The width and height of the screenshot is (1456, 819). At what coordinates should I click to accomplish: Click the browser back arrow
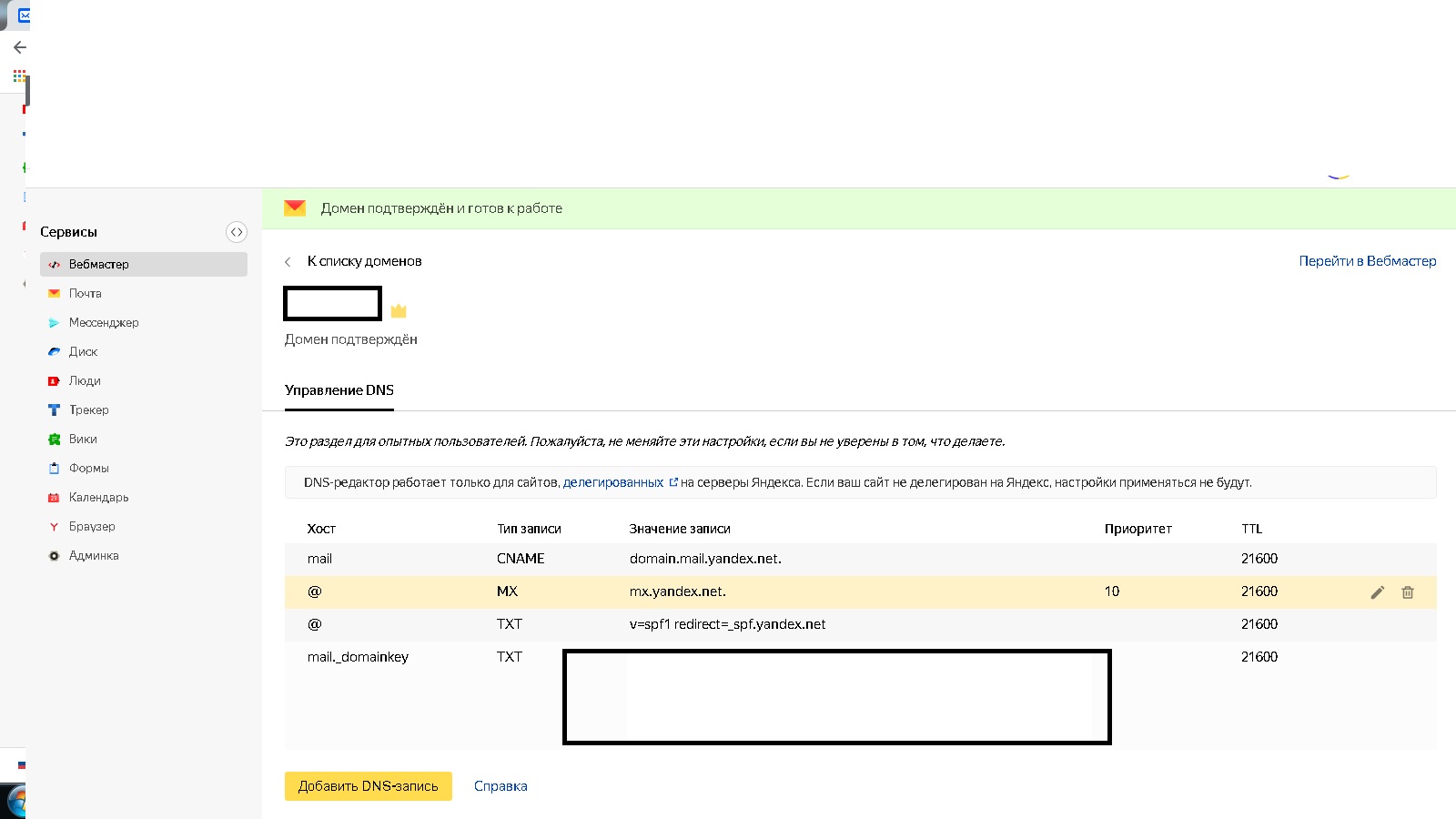[19, 47]
